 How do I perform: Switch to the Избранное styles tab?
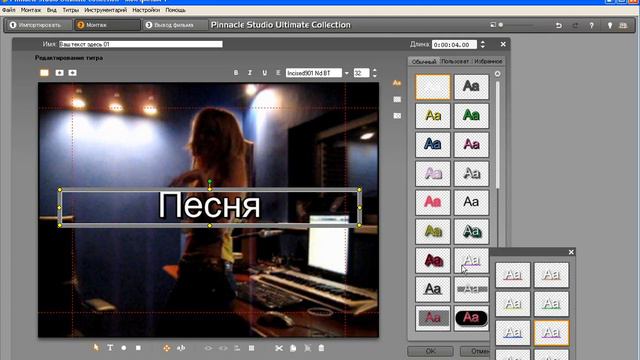pos(488,61)
